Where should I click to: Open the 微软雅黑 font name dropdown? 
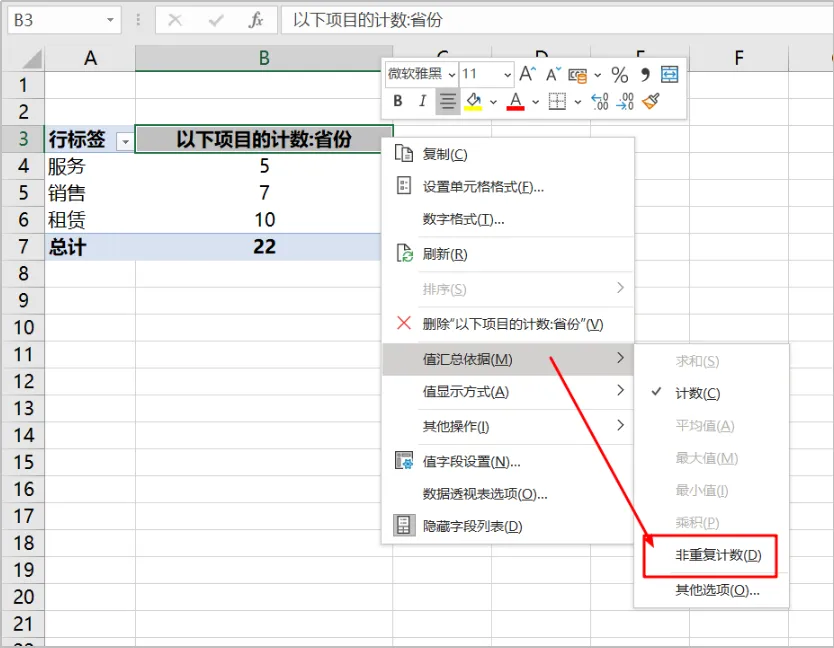[452, 75]
